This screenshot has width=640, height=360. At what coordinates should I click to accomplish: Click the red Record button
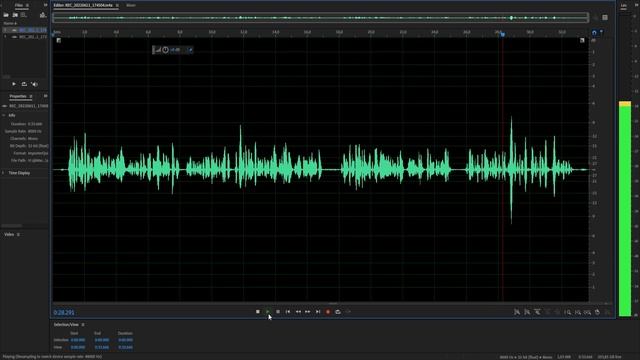(x=328, y=312)
